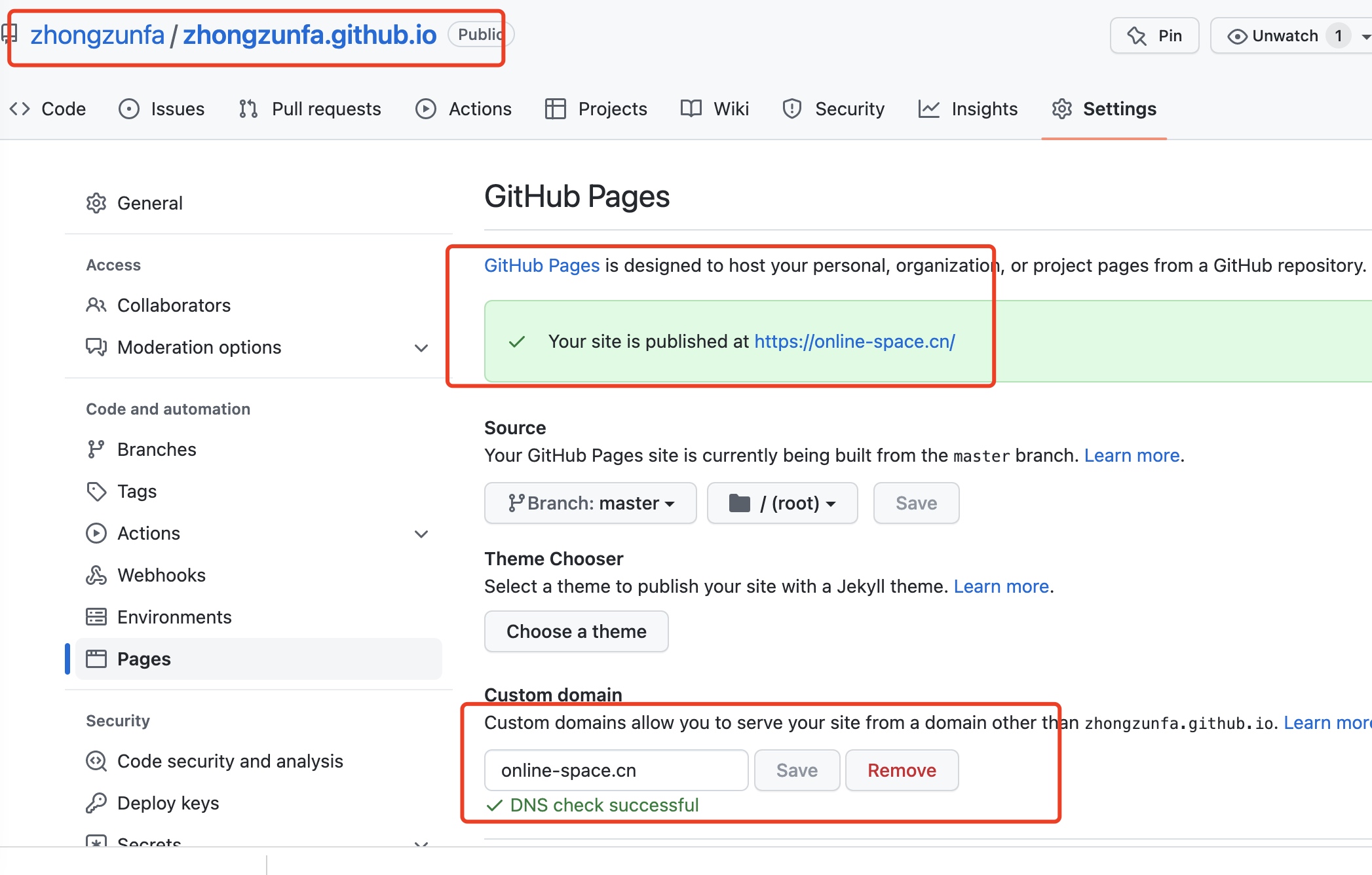Viewport: 1372px width, 875px height.
Task: Click the Collaborators people icon
Action: 96,305
